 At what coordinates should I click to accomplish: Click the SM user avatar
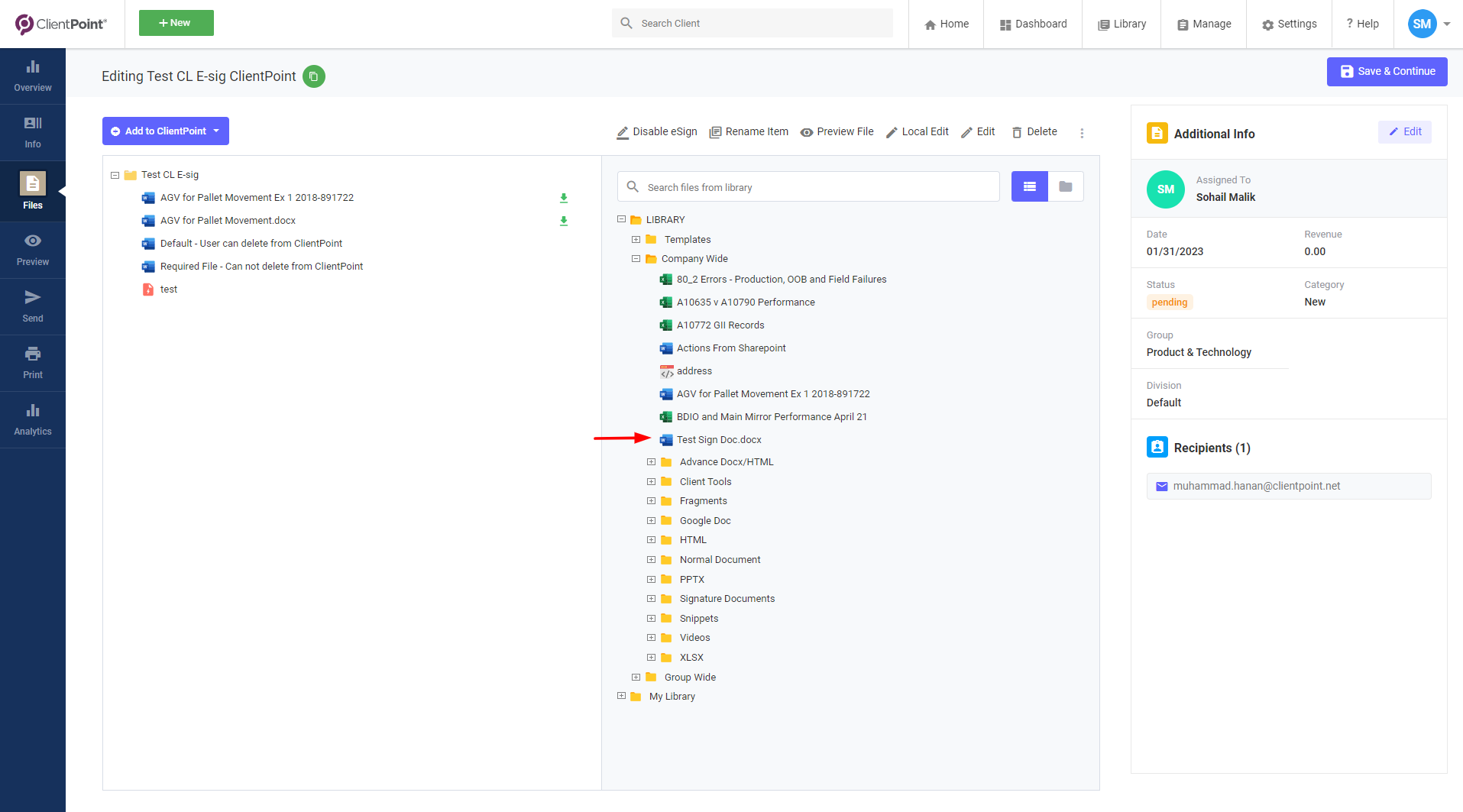tap(1422, 24)
